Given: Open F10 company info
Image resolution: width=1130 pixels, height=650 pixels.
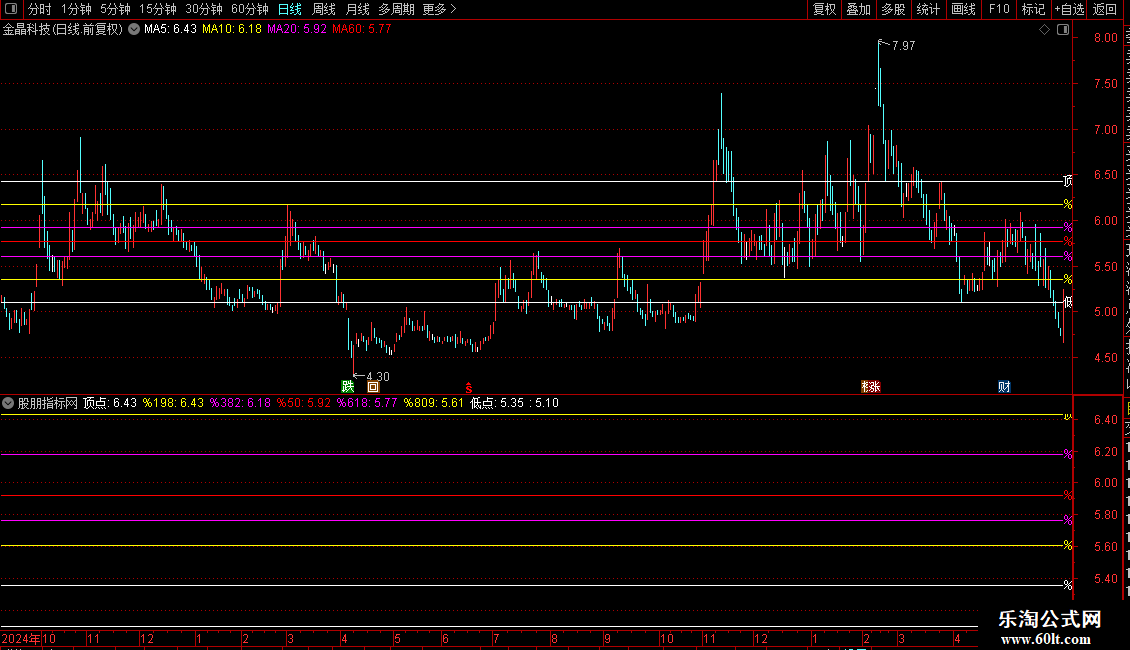Looking at the screenshot, I should click(x=999, y=9).
